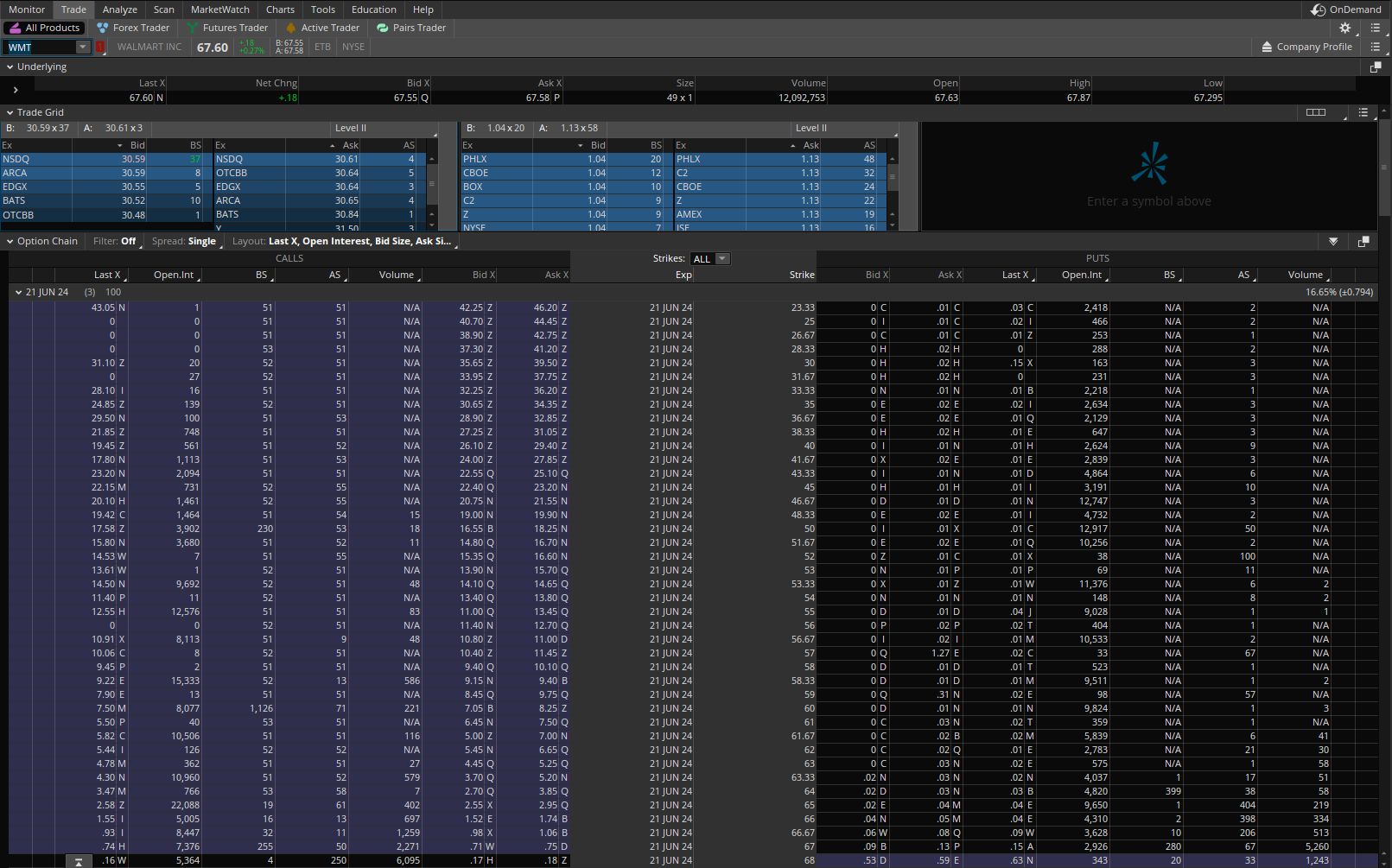Open the Pairs Trader view
This screenshot has width=1392, height=868.
pyautogui.click(x=411, y=28)
